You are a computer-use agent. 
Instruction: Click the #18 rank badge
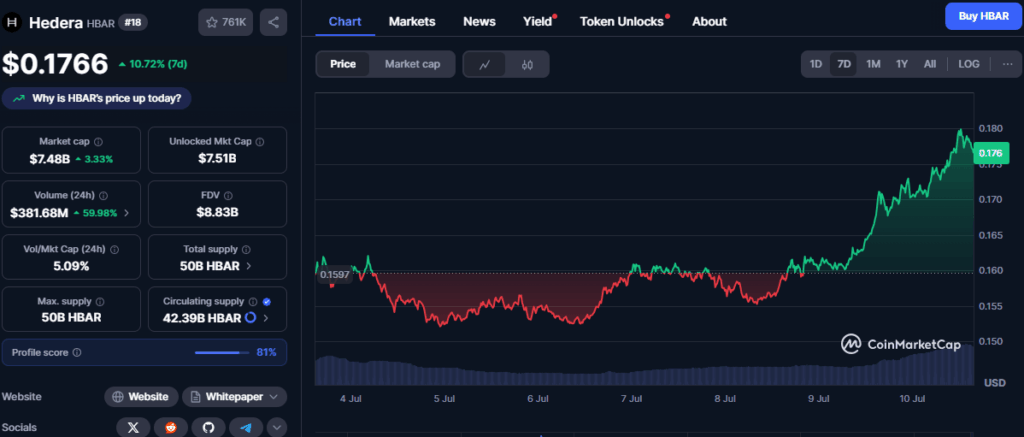tap(133, 22)
